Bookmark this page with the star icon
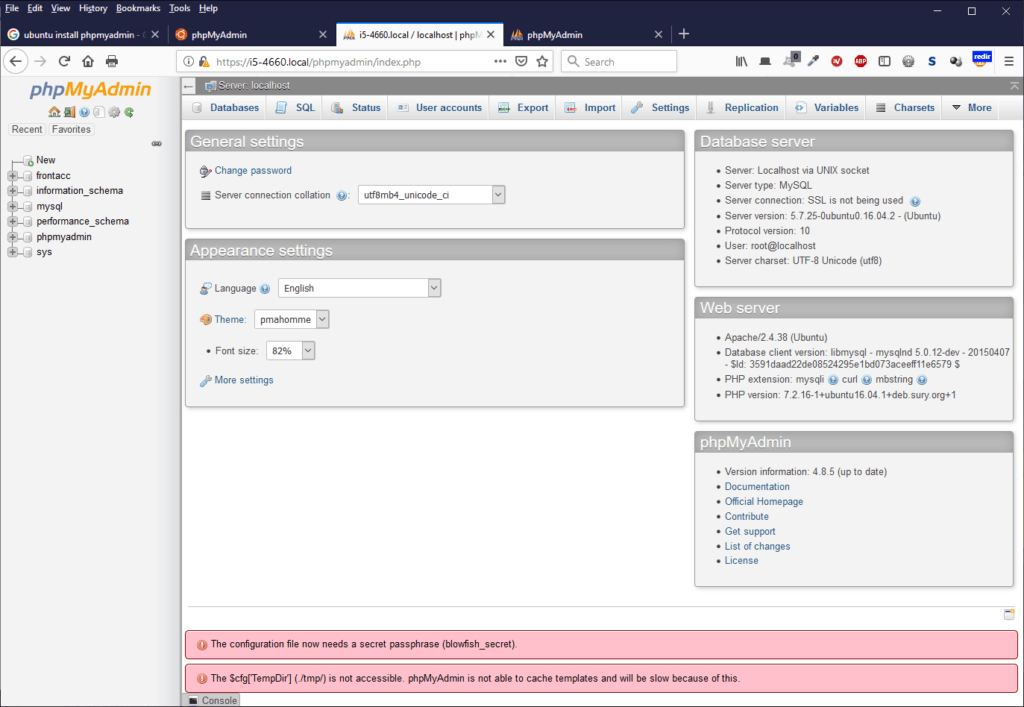 tap(542, 61)
